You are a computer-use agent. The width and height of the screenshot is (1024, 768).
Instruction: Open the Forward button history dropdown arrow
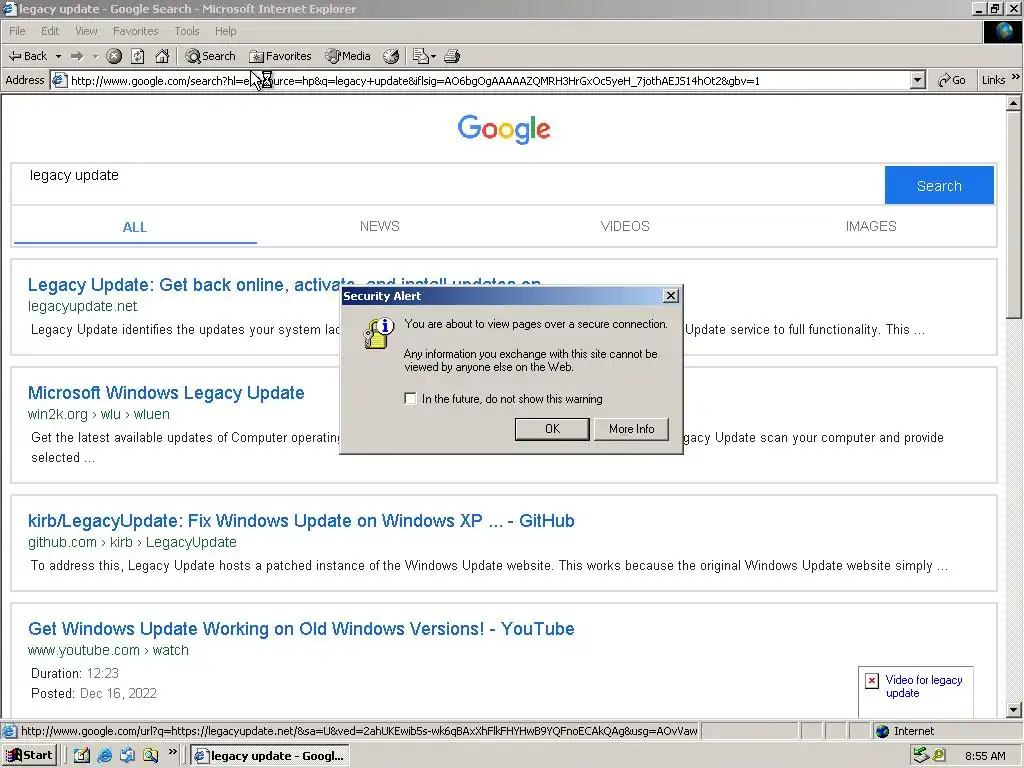coord(95,56)
